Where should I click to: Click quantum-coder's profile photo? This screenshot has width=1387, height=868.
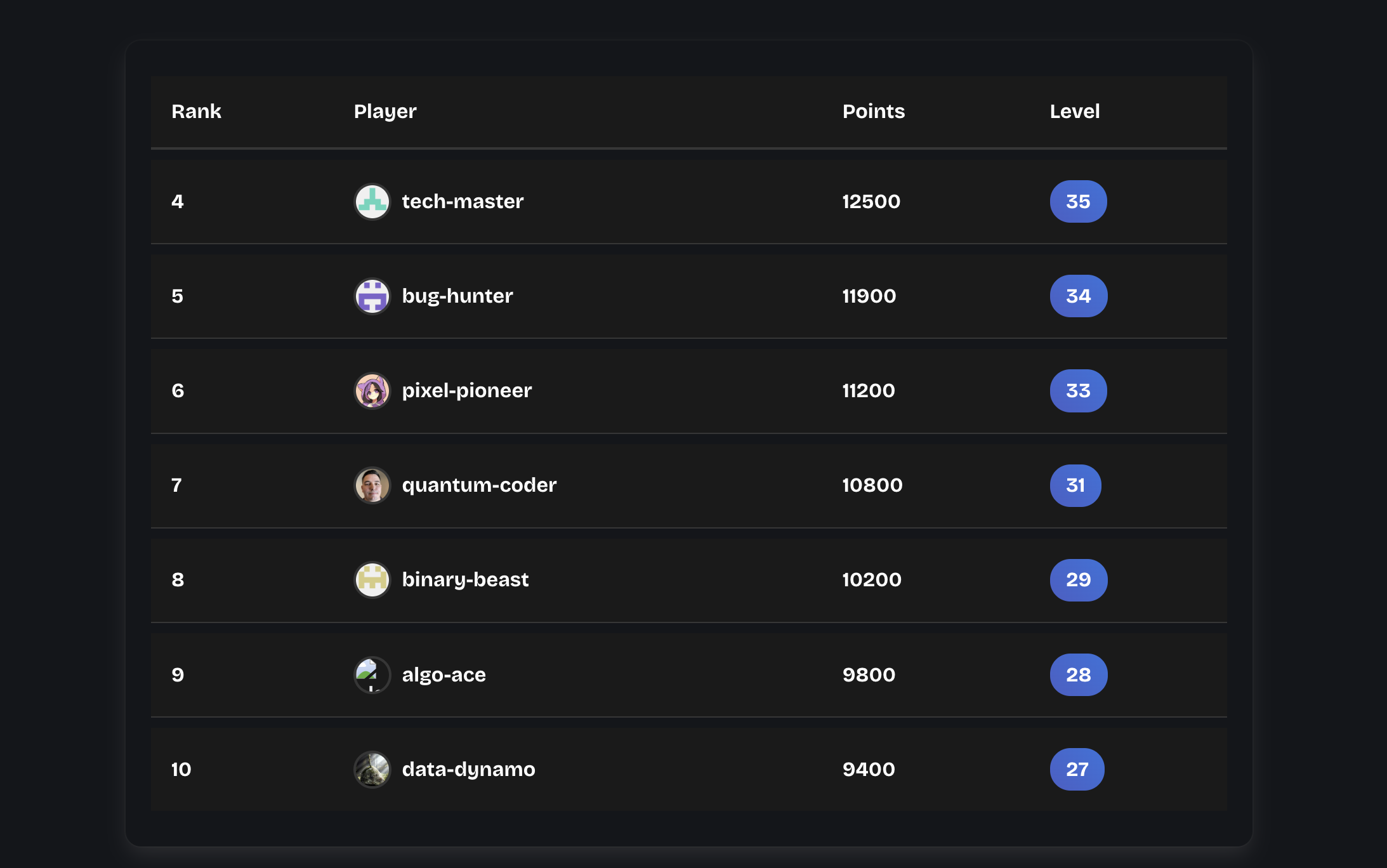372,485
